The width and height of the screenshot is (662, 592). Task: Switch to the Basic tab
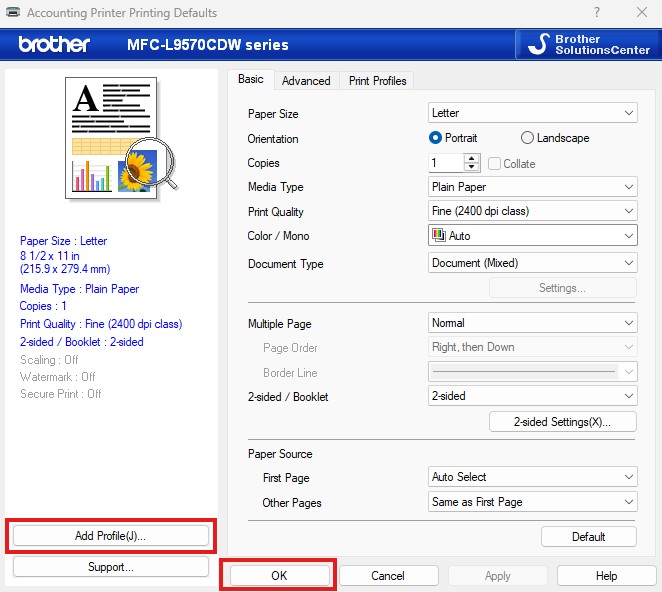[251, 79]
